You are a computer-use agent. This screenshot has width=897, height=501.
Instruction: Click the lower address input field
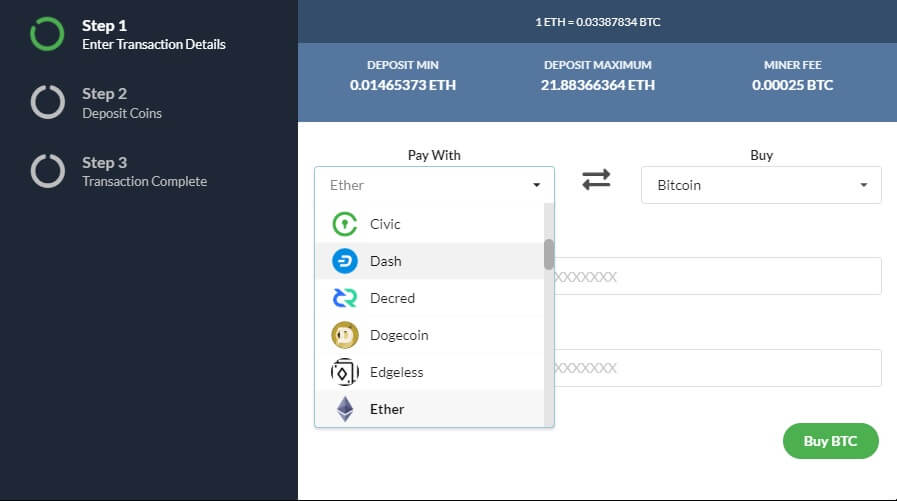pos(717,368)
